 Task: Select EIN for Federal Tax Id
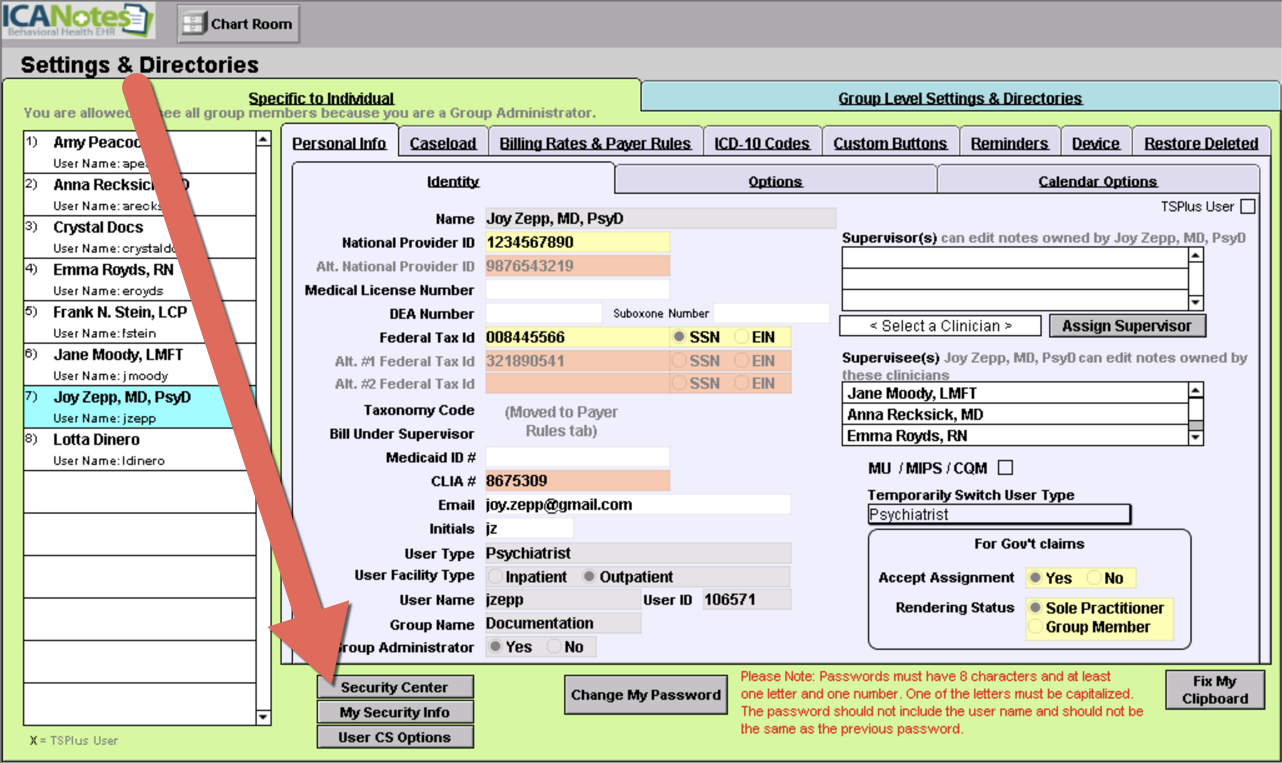[742, 337]
